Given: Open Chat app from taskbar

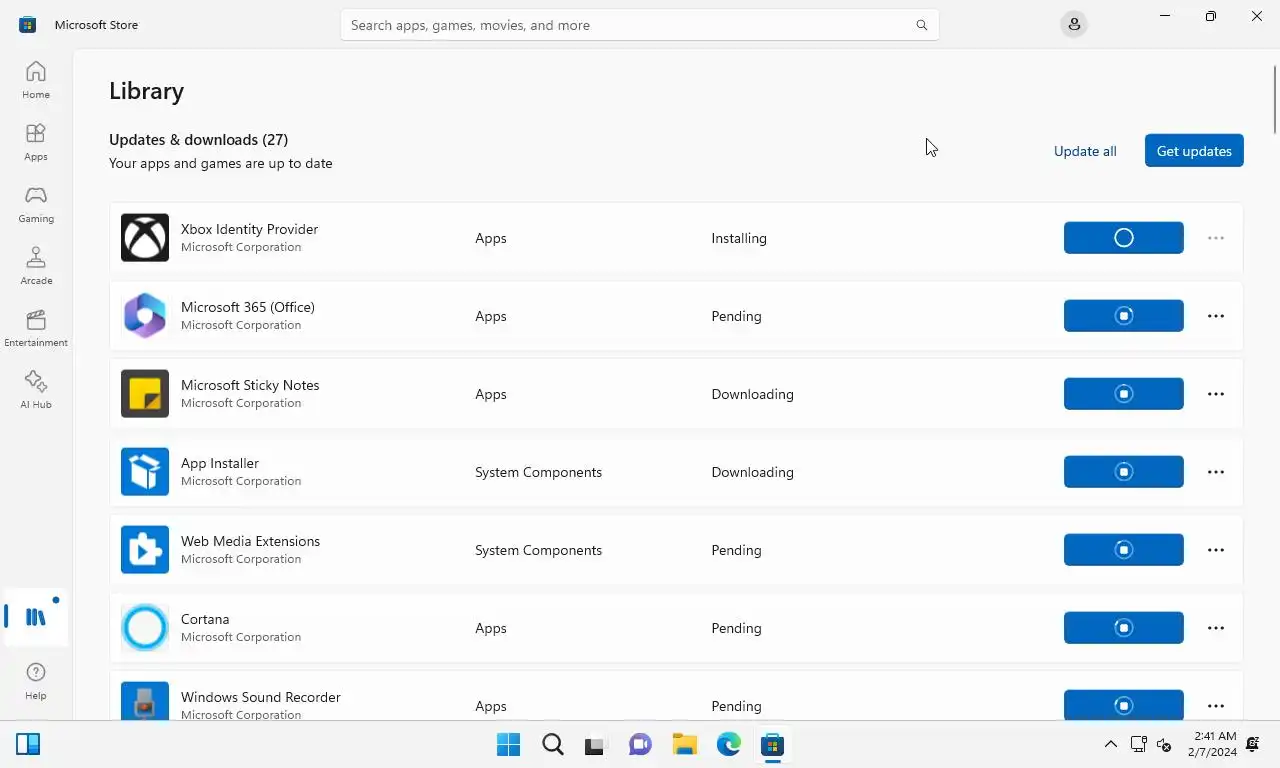Looking at the screenshot, I should point(640,745).
